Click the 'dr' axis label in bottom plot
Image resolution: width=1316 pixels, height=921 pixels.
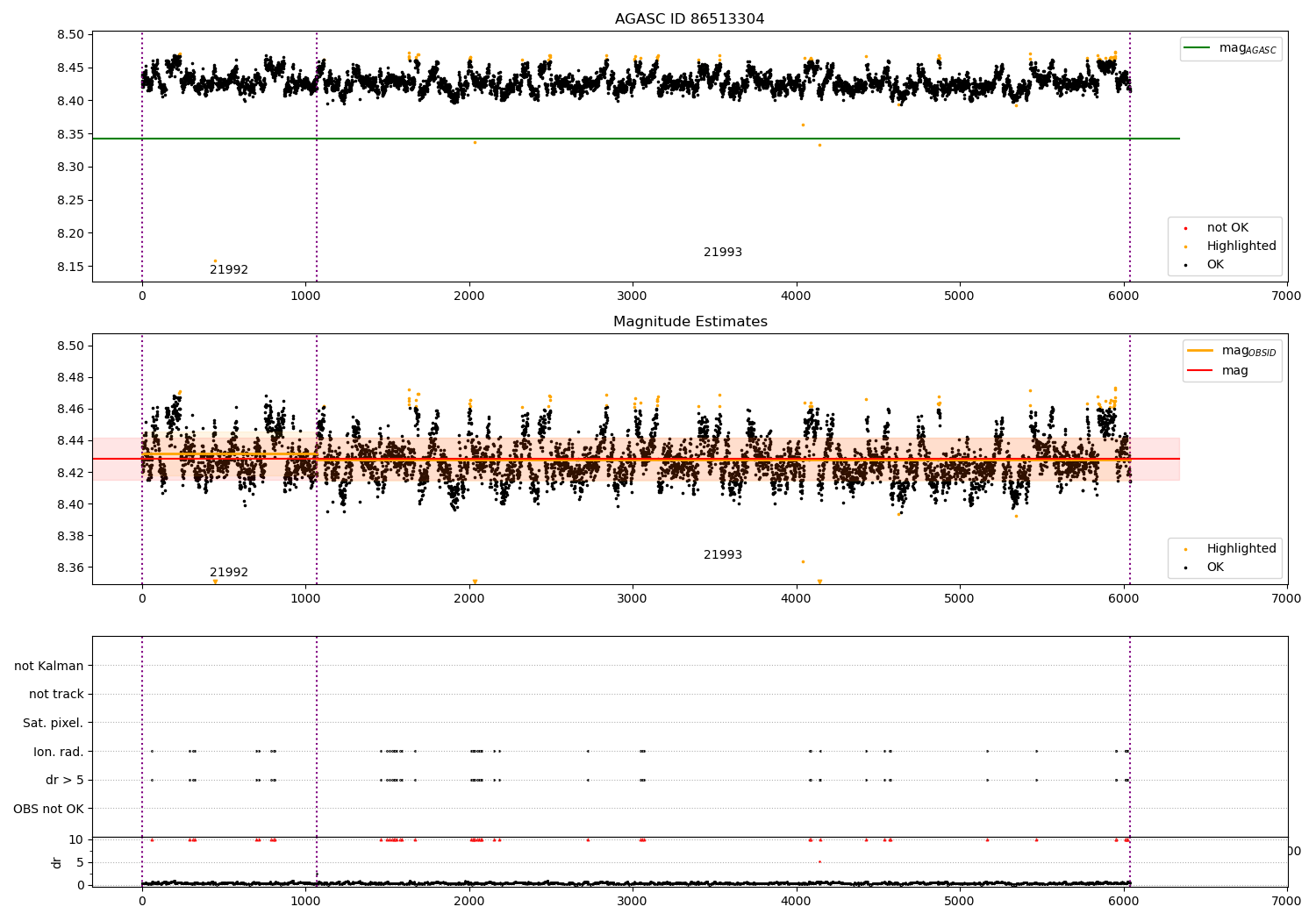tap(57, 862)
